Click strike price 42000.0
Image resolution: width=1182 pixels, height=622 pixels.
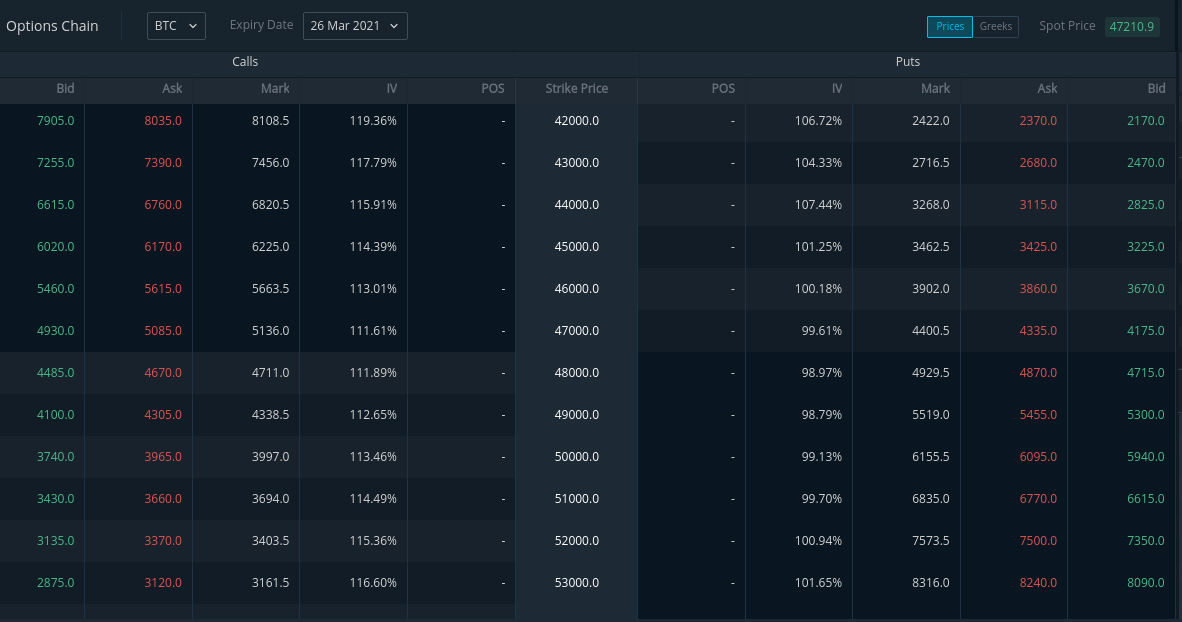(577, 121)
